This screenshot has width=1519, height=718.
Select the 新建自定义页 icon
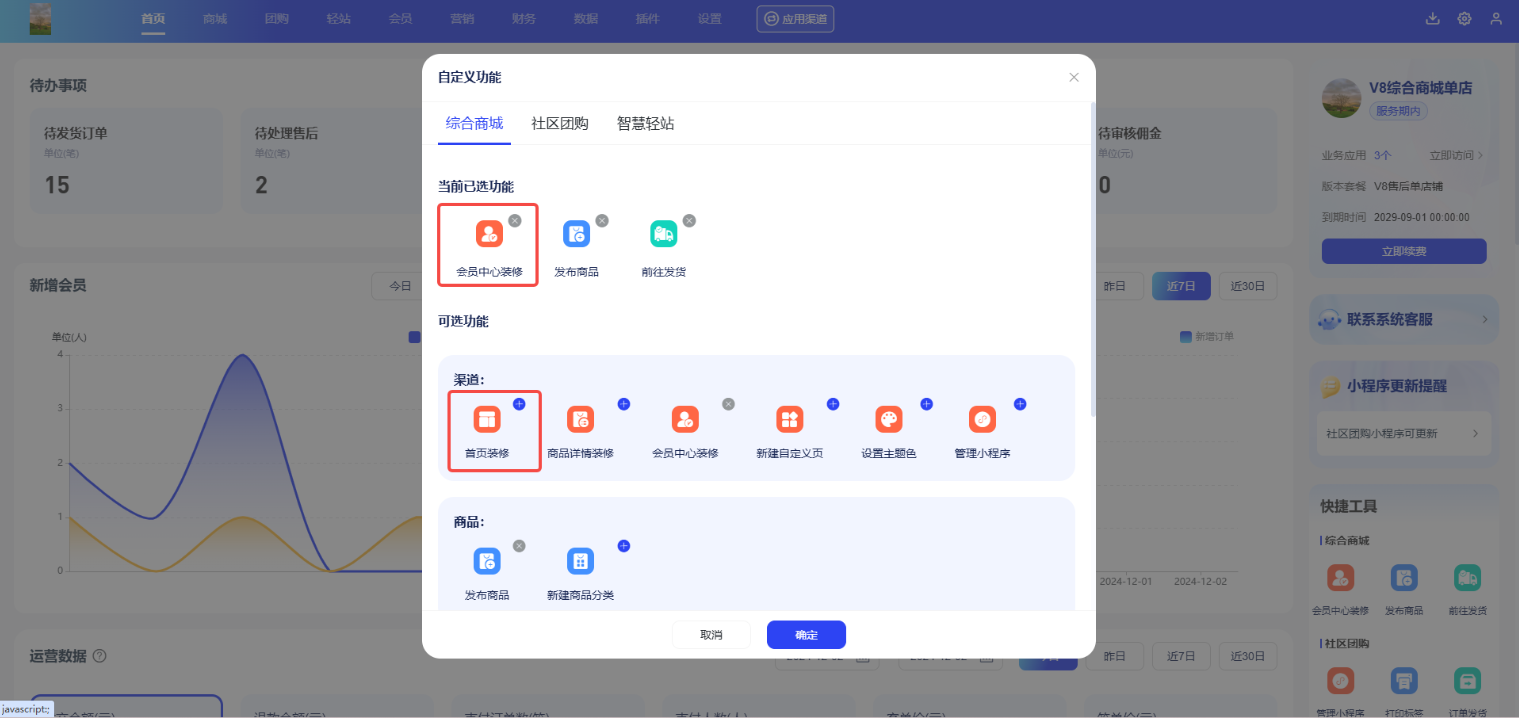[790, 420]
